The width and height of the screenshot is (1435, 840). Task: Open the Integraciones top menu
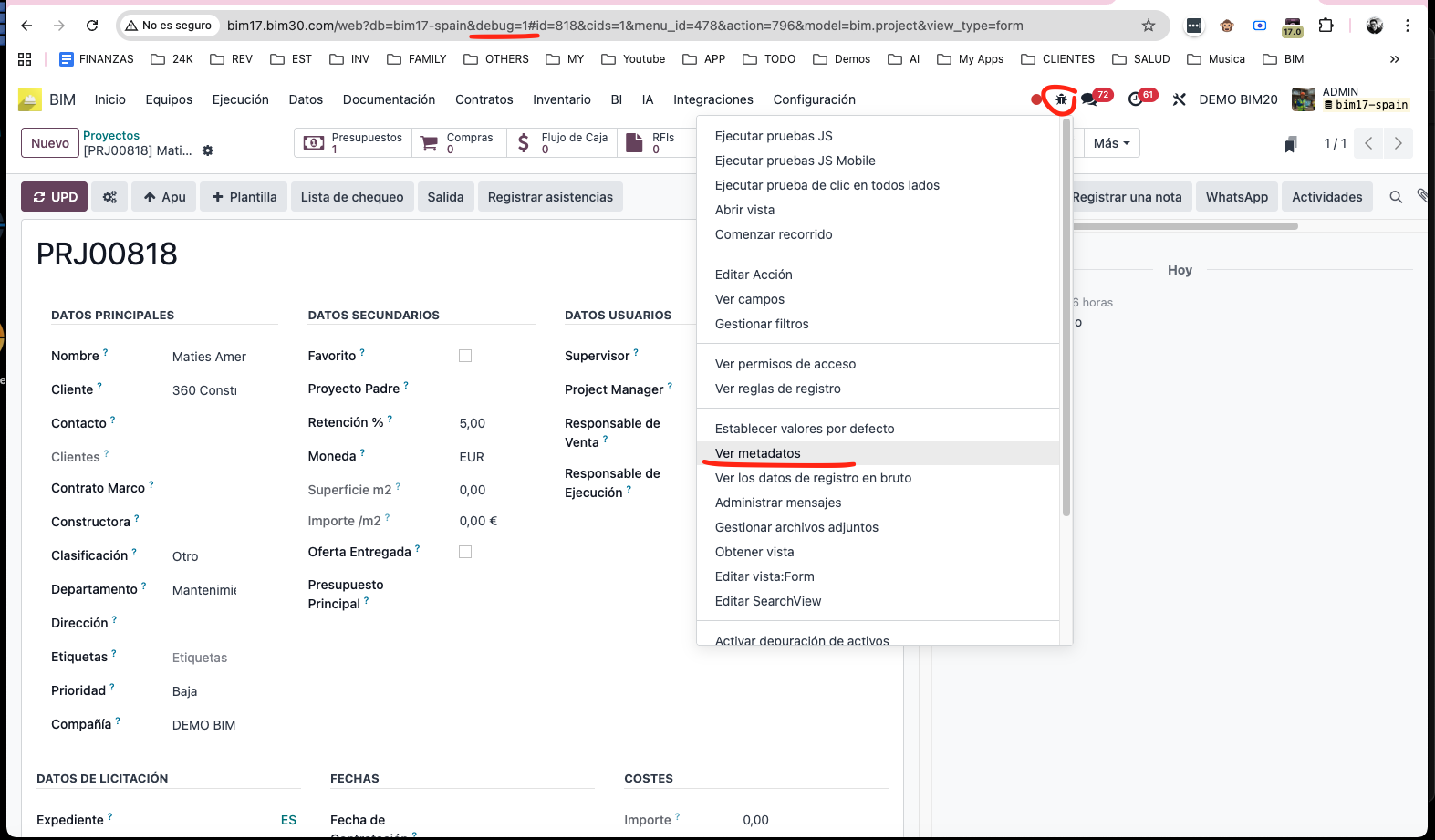pos(713,99)
